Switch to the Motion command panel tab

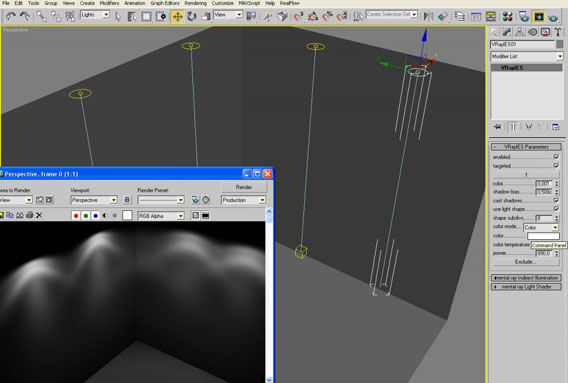pyautogui.click(x=532, y=32)
